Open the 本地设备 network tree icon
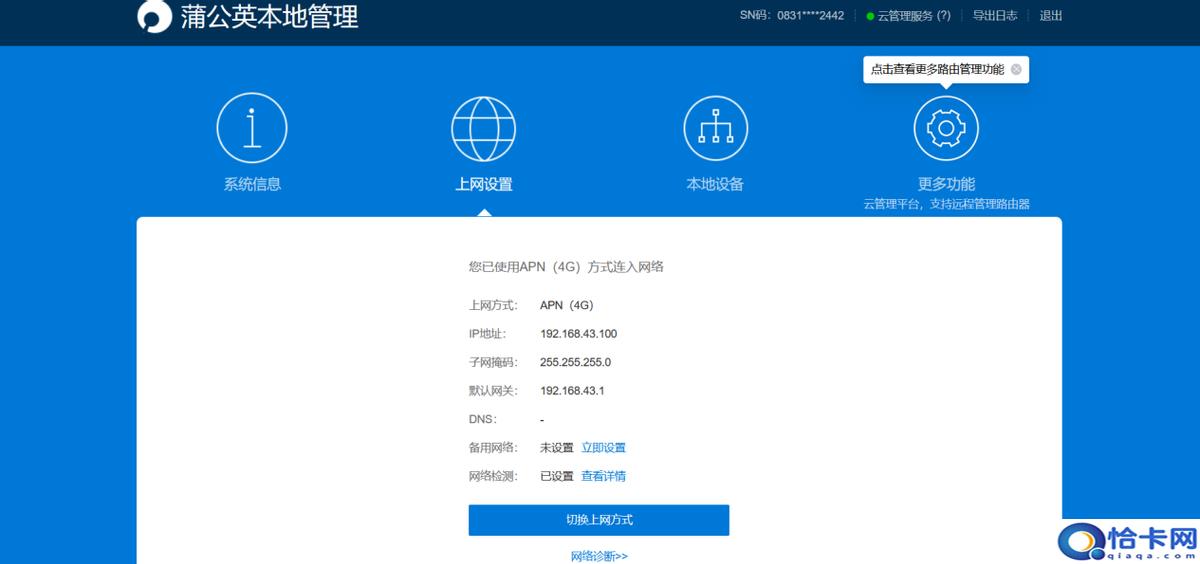 [x=715, y=128]
